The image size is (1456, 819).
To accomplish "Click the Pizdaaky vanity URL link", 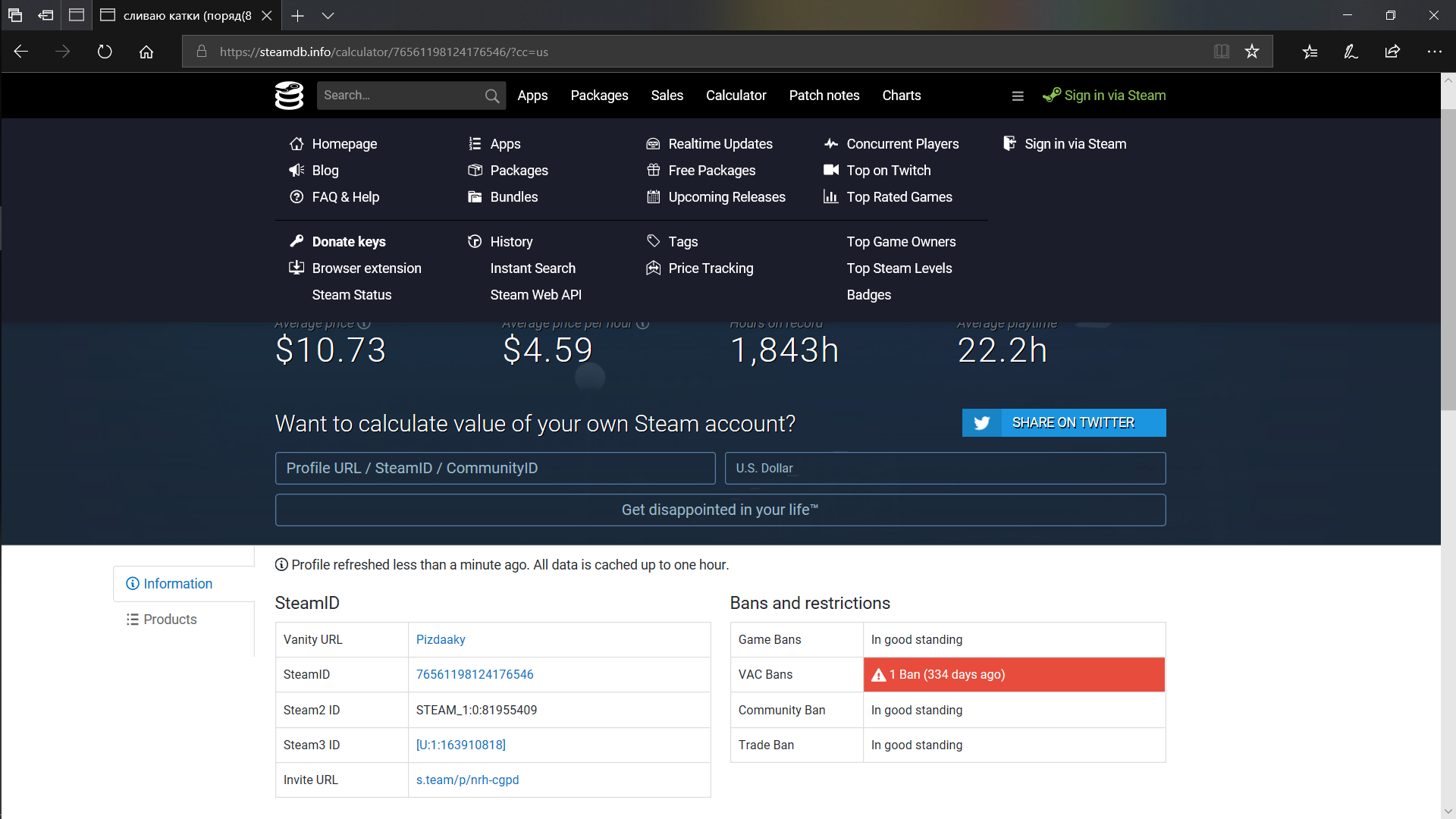I will coord(441,640).
